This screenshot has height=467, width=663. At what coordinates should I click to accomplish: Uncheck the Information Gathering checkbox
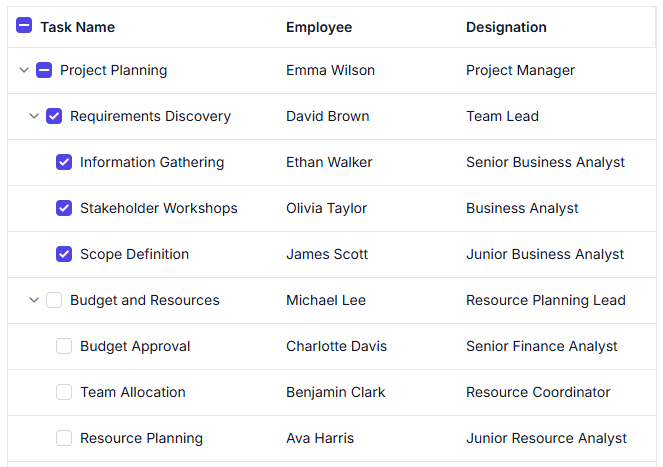(64, 162)
